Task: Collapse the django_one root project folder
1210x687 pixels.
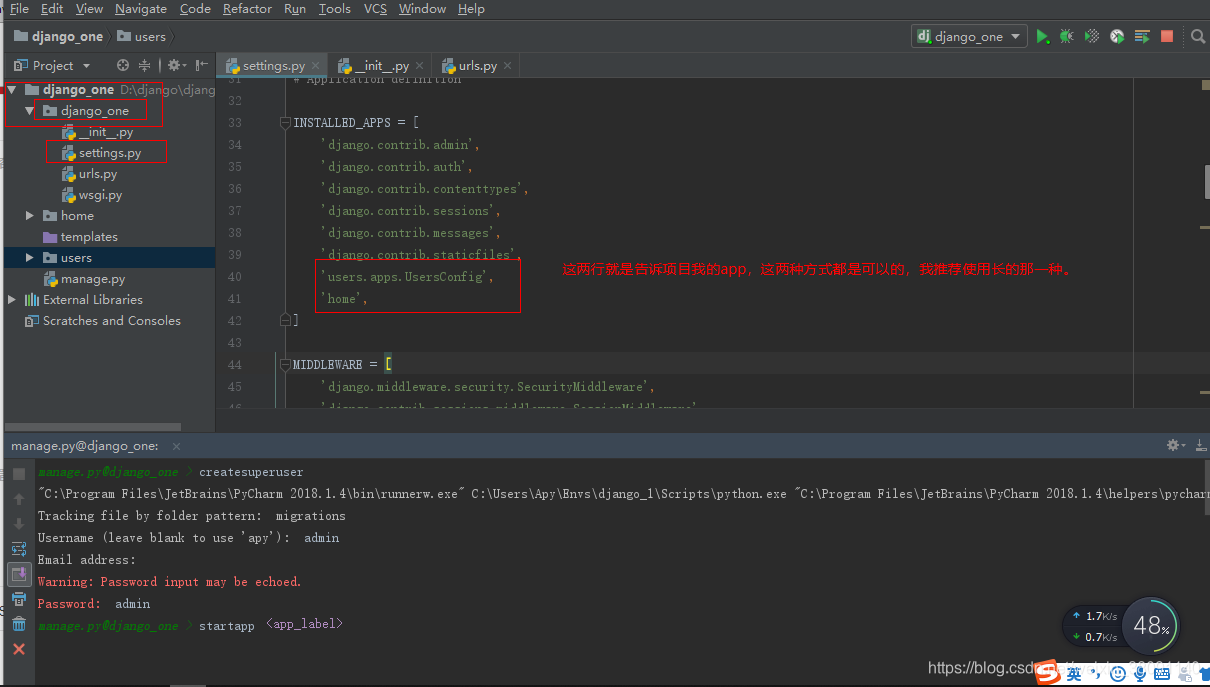Action: tap(12, 90)
